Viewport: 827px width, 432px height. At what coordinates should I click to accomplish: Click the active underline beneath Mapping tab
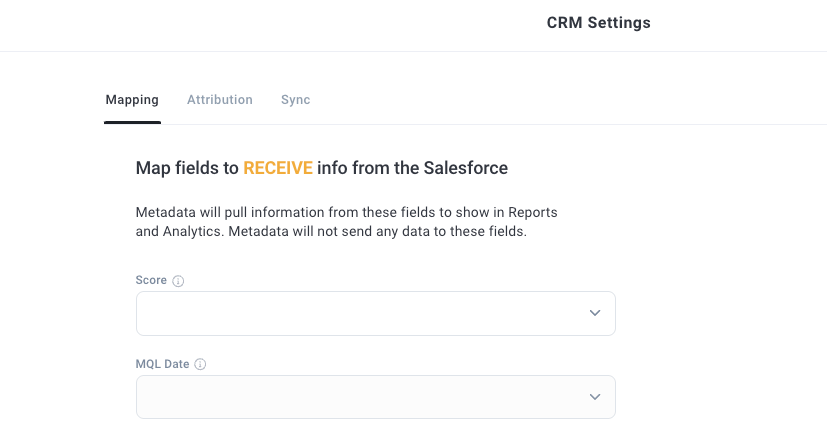click(x=132, y=122)
